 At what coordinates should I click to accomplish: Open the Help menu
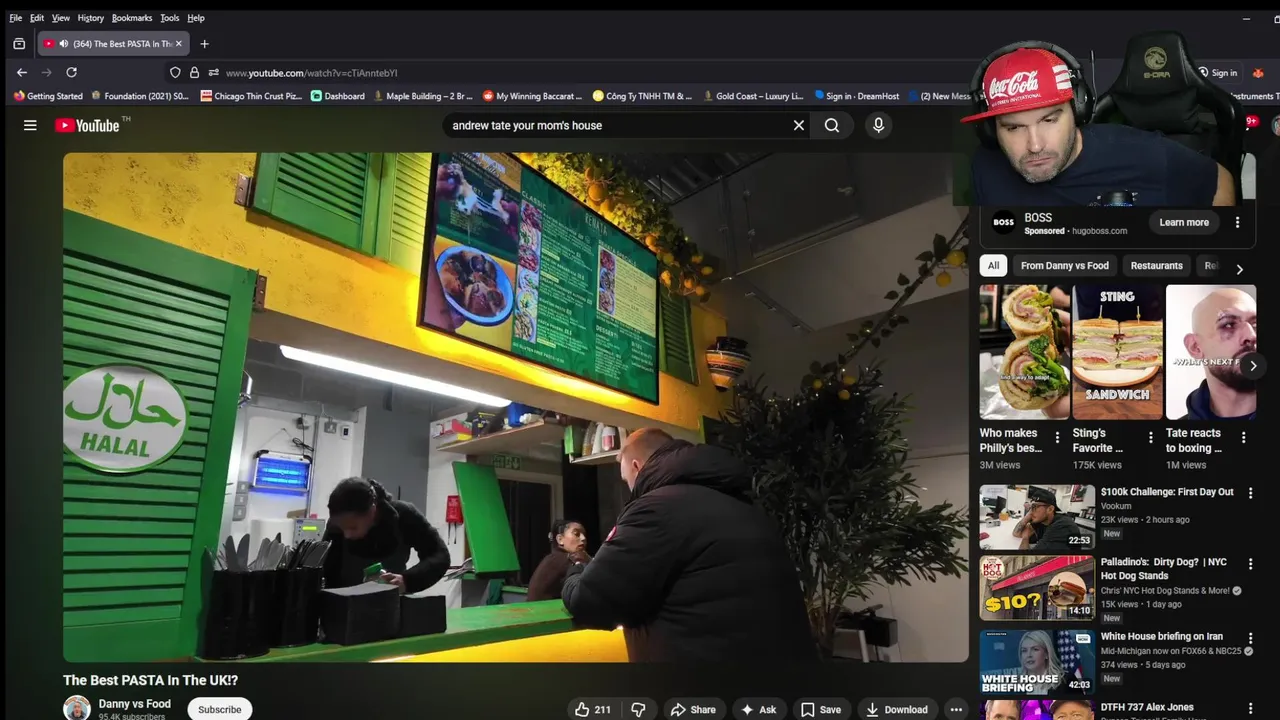(x=196, y=18)
